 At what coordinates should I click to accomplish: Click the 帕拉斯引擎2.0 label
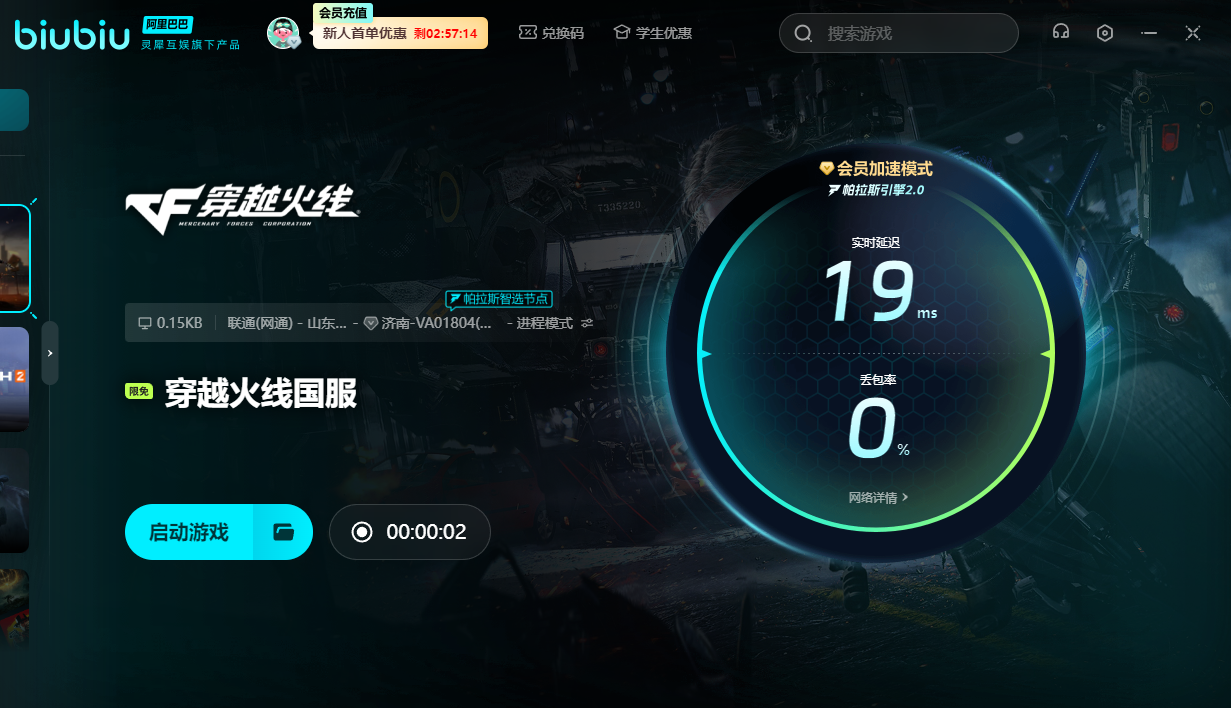click(x=875, y=190)
